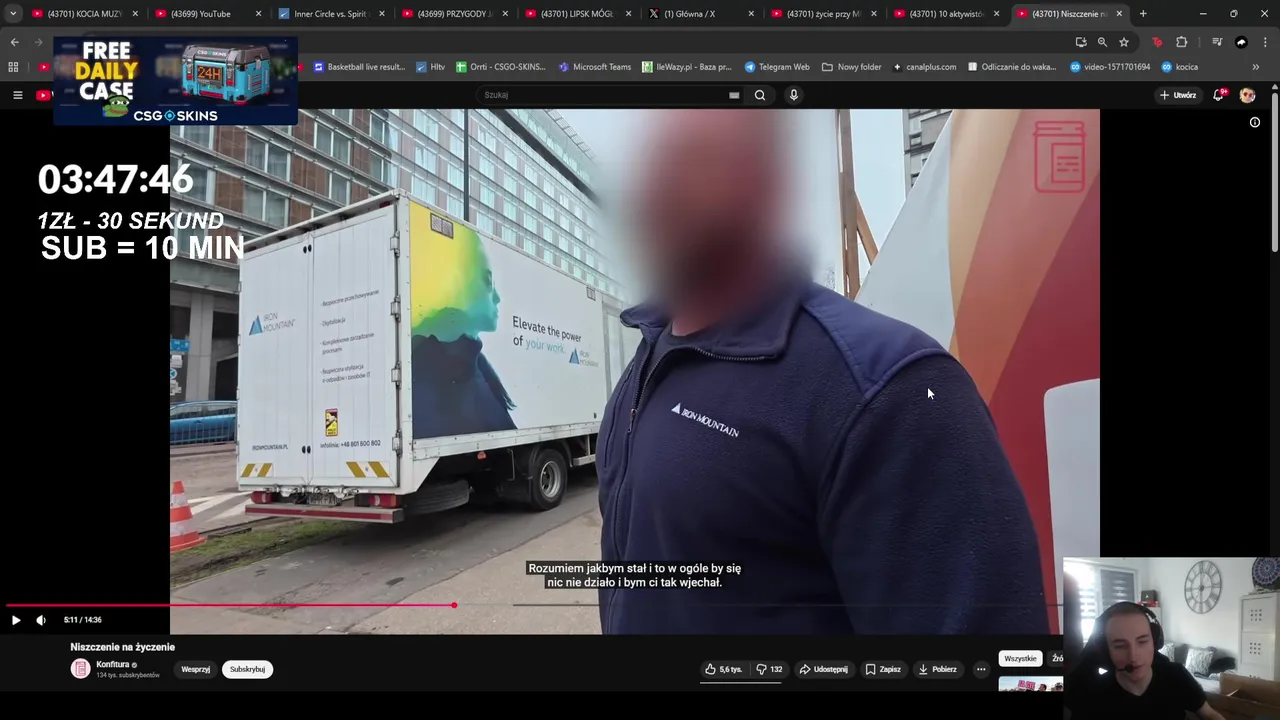Open browser zoom magnifier icon
This screenshot has width=1280, height=720.
coord(1102,42)
